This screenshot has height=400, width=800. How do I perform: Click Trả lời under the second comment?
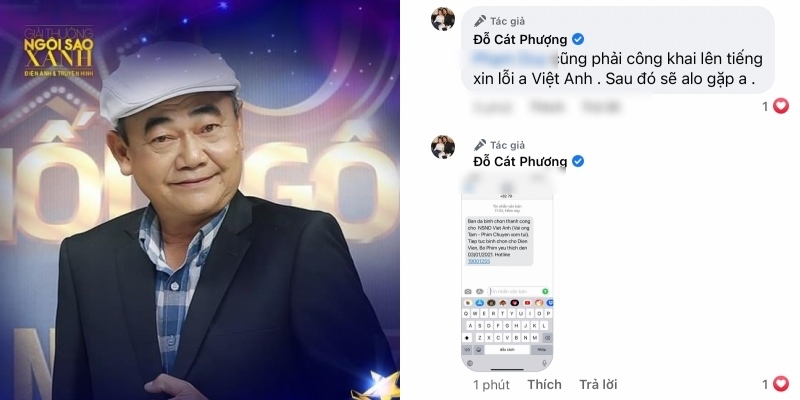pos(598,384)
